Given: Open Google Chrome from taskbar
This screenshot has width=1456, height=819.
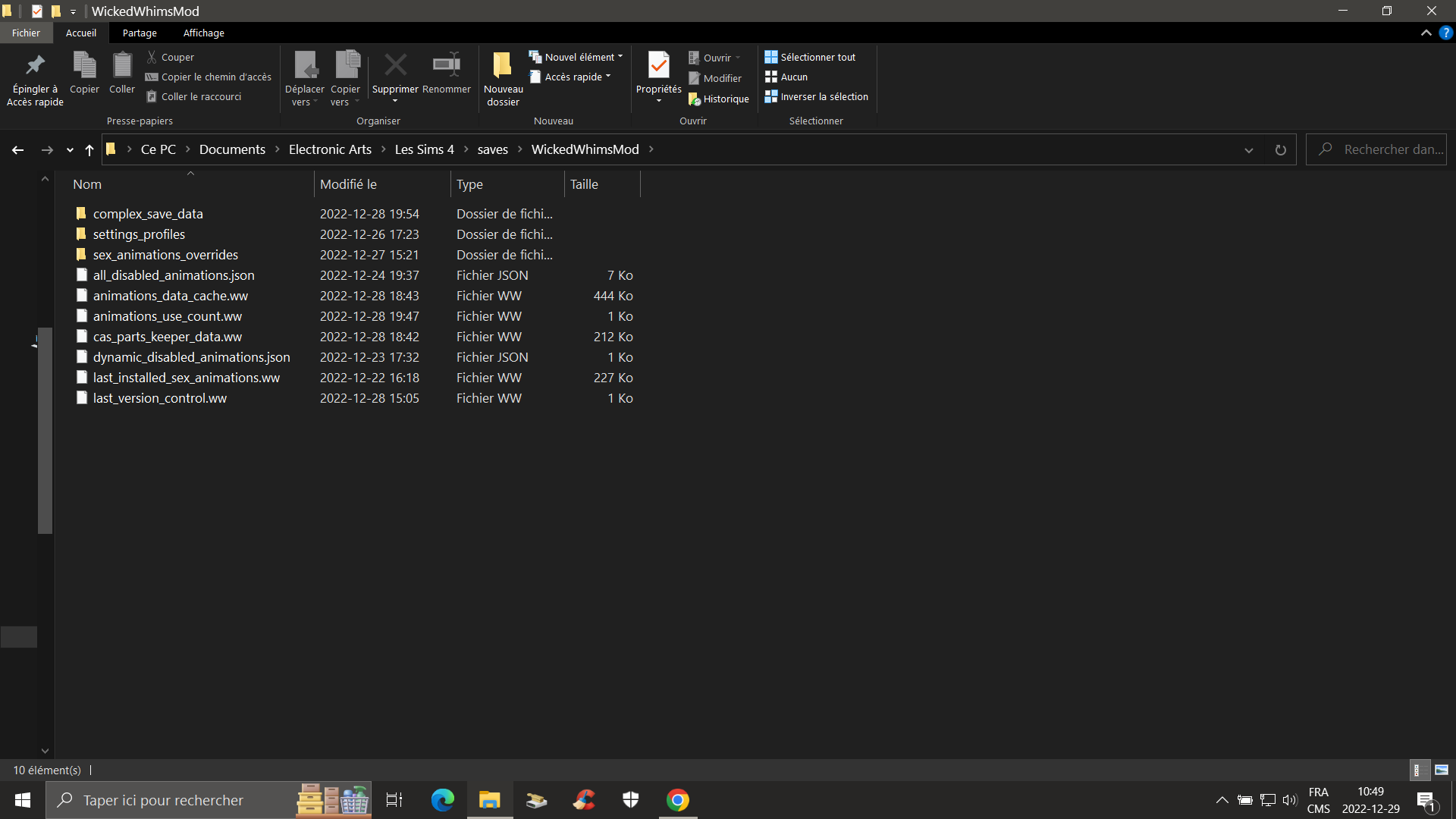Looking at the screenshot, I should pyautogui.click(x=678, y=800).
